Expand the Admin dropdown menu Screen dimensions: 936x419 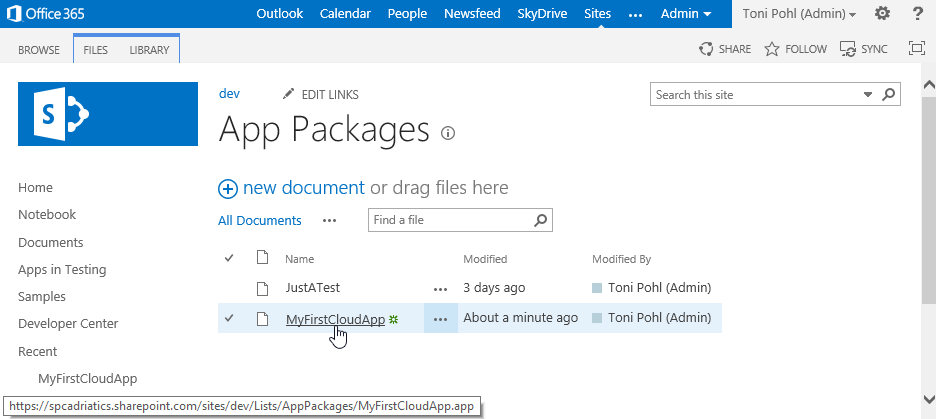[x=686, y=14]
